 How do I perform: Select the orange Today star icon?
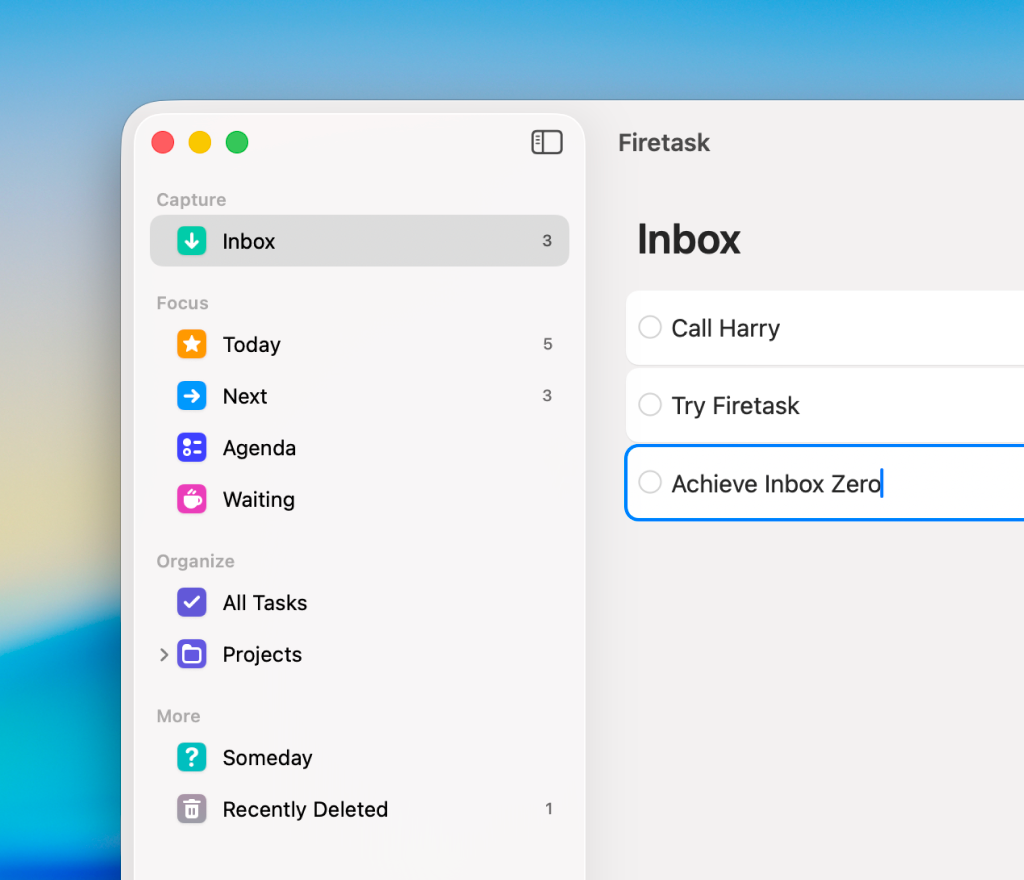tap(192, 344)
